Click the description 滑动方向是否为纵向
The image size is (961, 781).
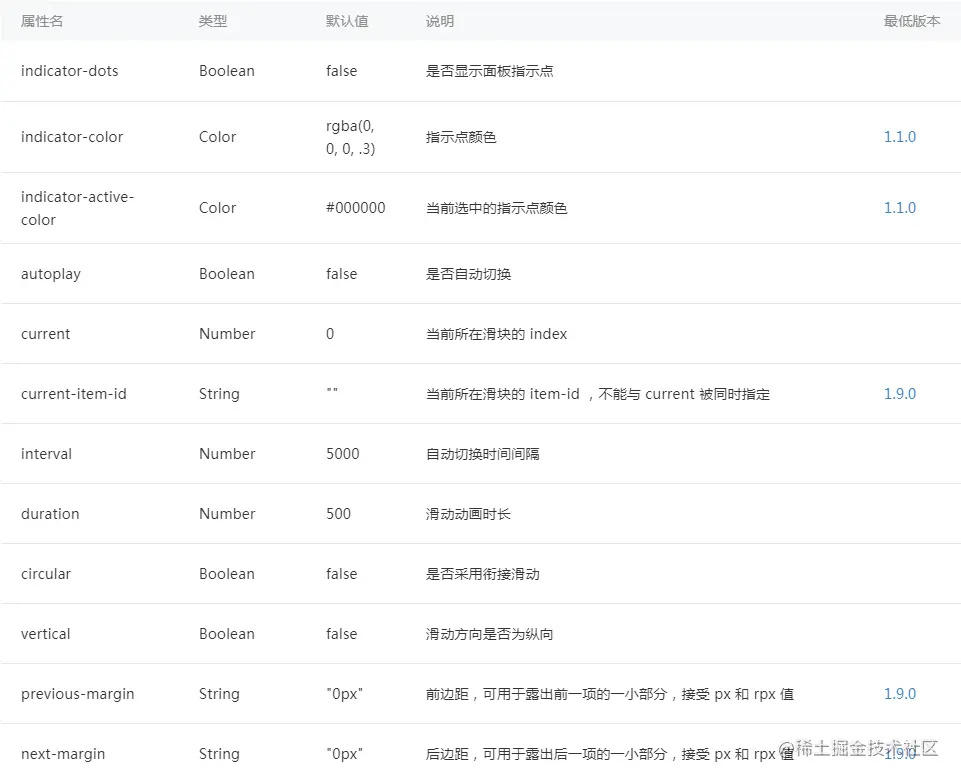click(x=489, y=634)
